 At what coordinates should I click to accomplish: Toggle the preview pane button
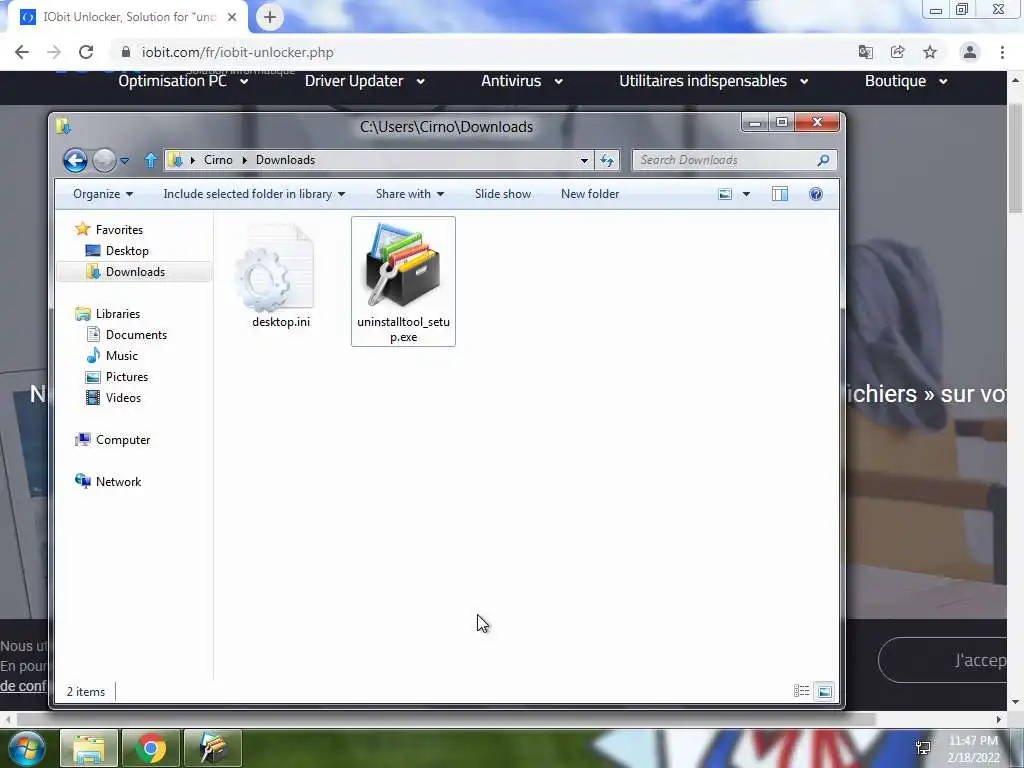pyautogui.click(x=780, y=194)
